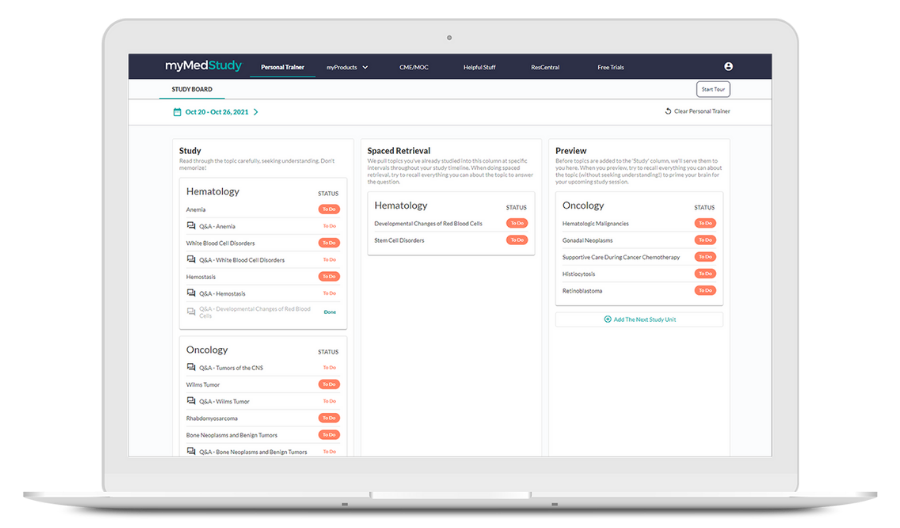Toggle To Do status for White Blood Cell Disorders
The width and height of the screenshot is (900, 528).
click(329, 243)
